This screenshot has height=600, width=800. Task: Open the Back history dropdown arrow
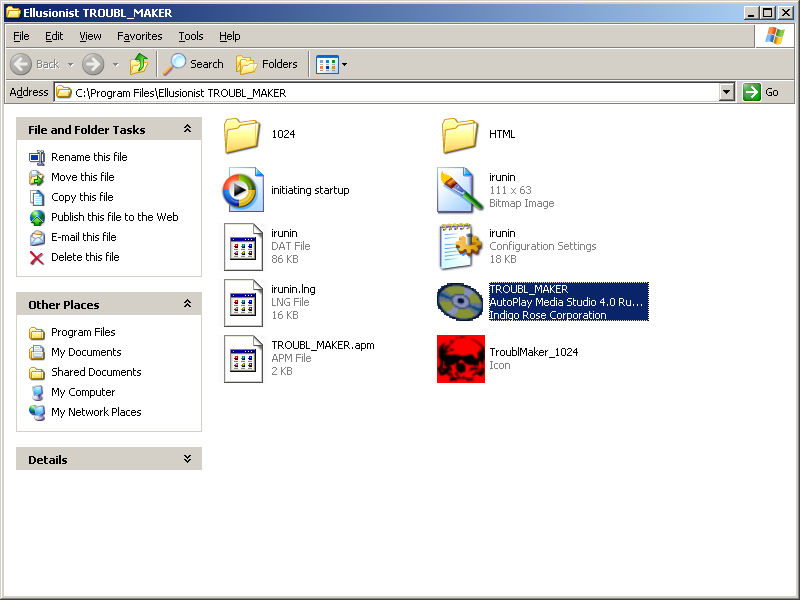(x=70, y=65)
